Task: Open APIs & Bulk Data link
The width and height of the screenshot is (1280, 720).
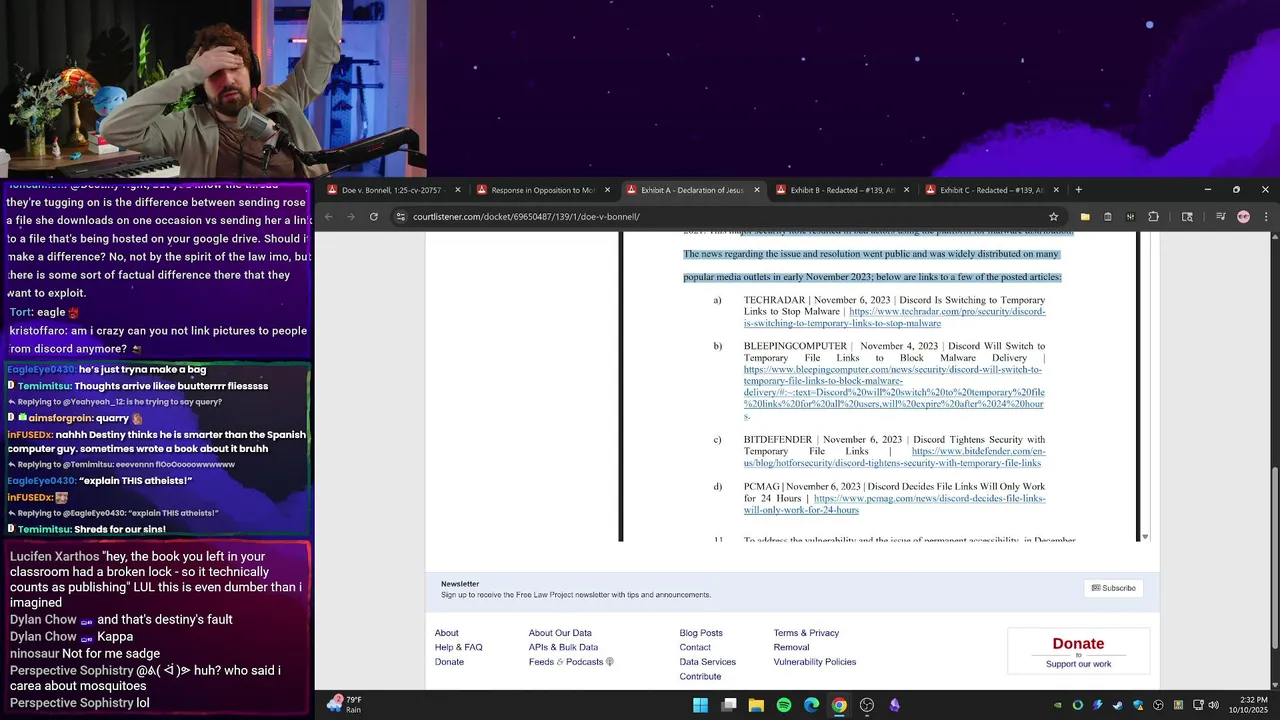Action: click(563, 647)
